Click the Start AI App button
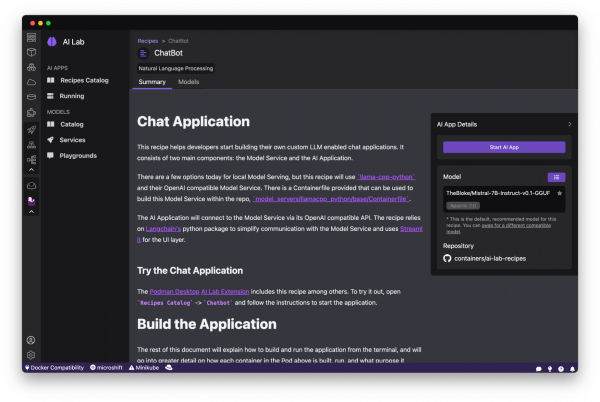This screenshot has width=600, height=402. [504, 147]
